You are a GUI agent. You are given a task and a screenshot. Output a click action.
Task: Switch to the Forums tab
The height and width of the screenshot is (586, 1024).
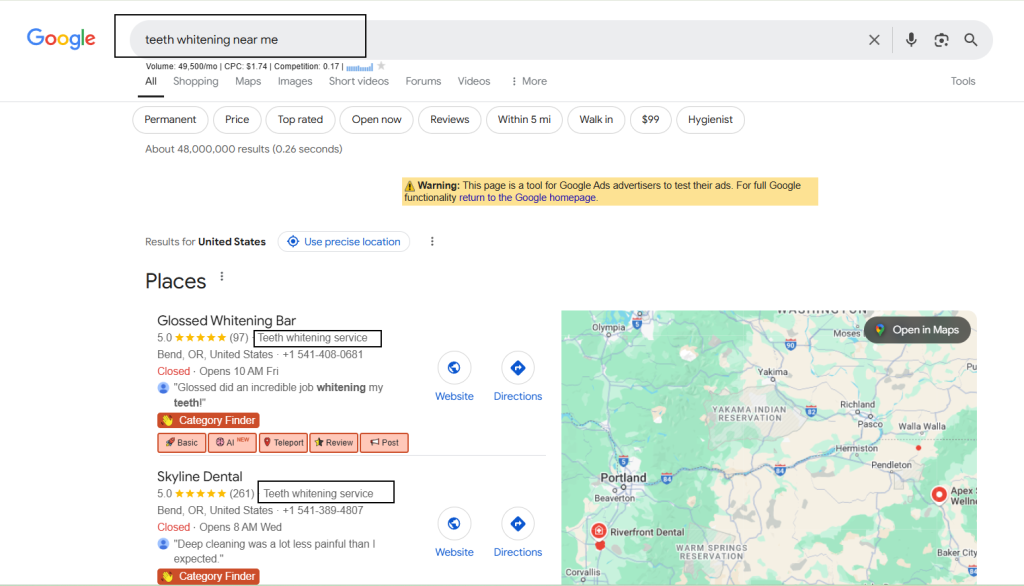(x=423, y=81)
